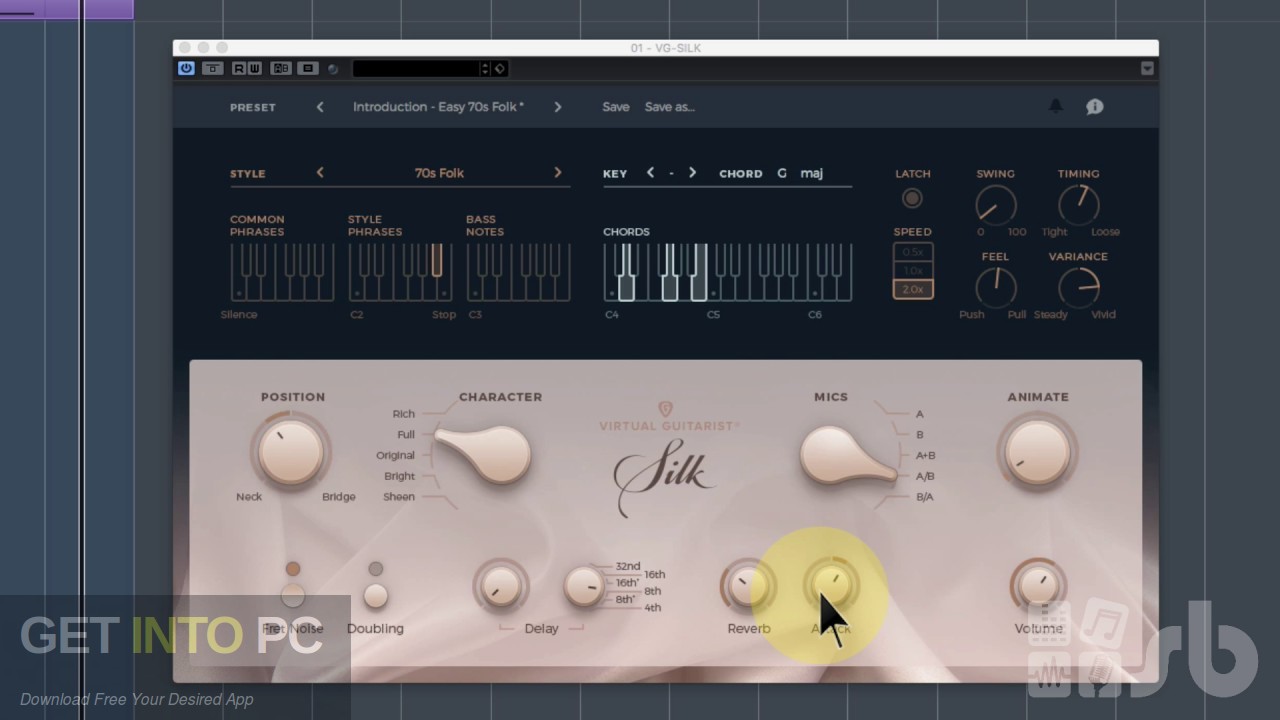Select Original character
Image resolution: width=1280 pixels, height=720 pixels.
395,455
